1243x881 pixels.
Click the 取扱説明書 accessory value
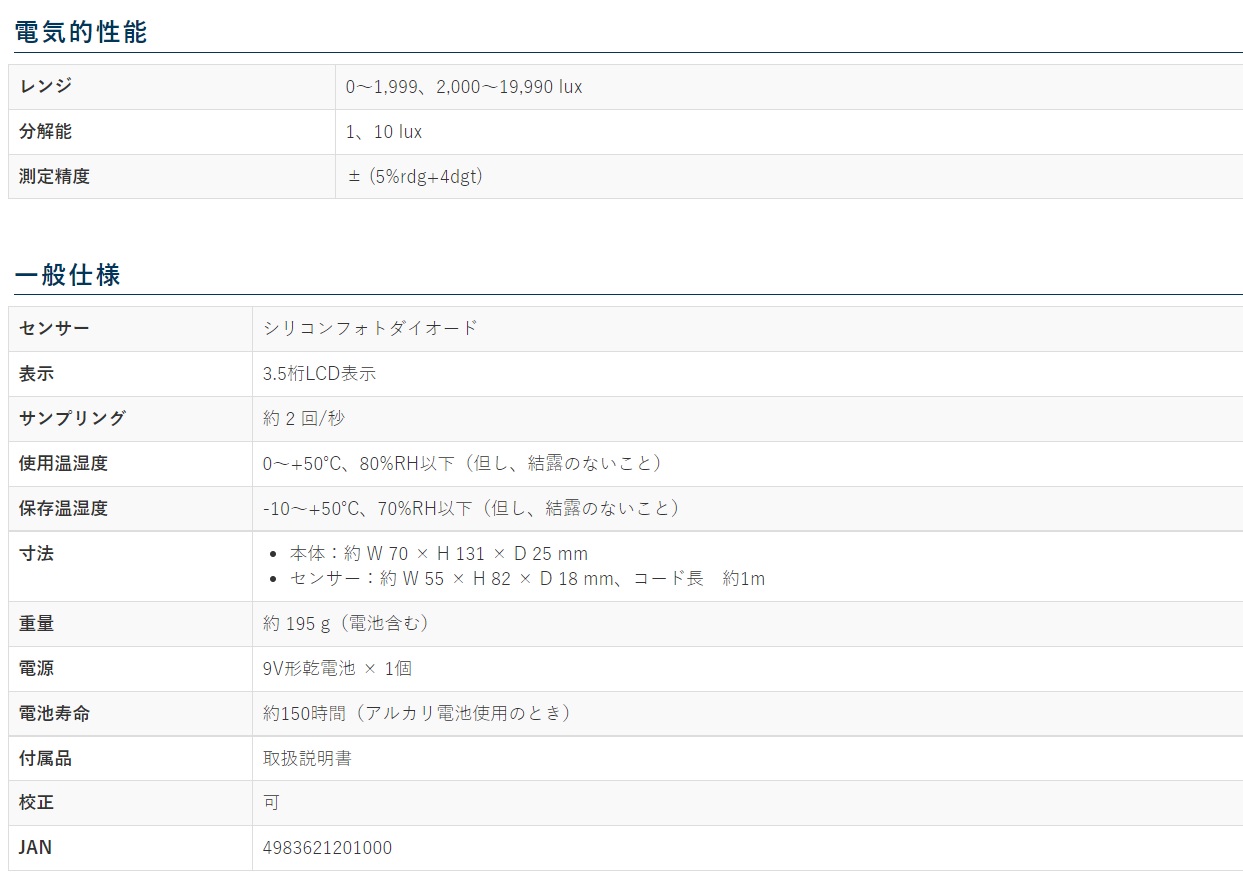(307, 759)
